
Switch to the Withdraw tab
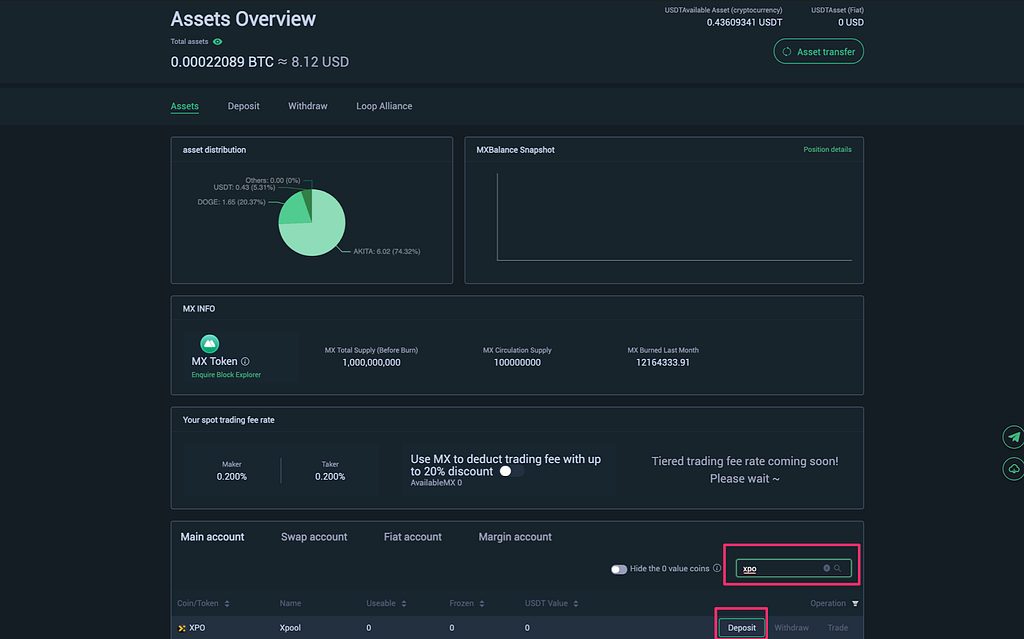point(308,106)
